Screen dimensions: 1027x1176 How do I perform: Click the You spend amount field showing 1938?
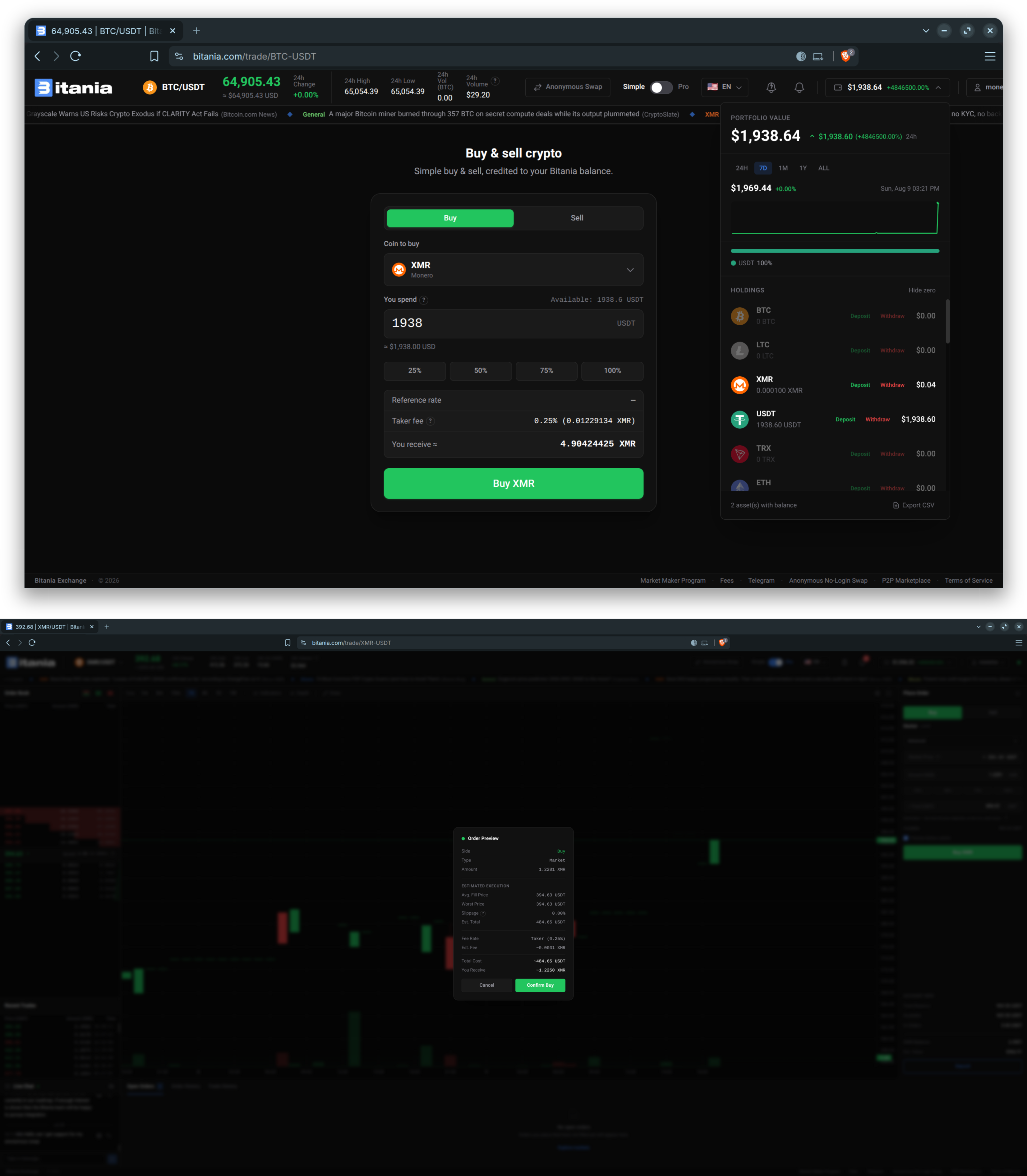coord(513,324)
